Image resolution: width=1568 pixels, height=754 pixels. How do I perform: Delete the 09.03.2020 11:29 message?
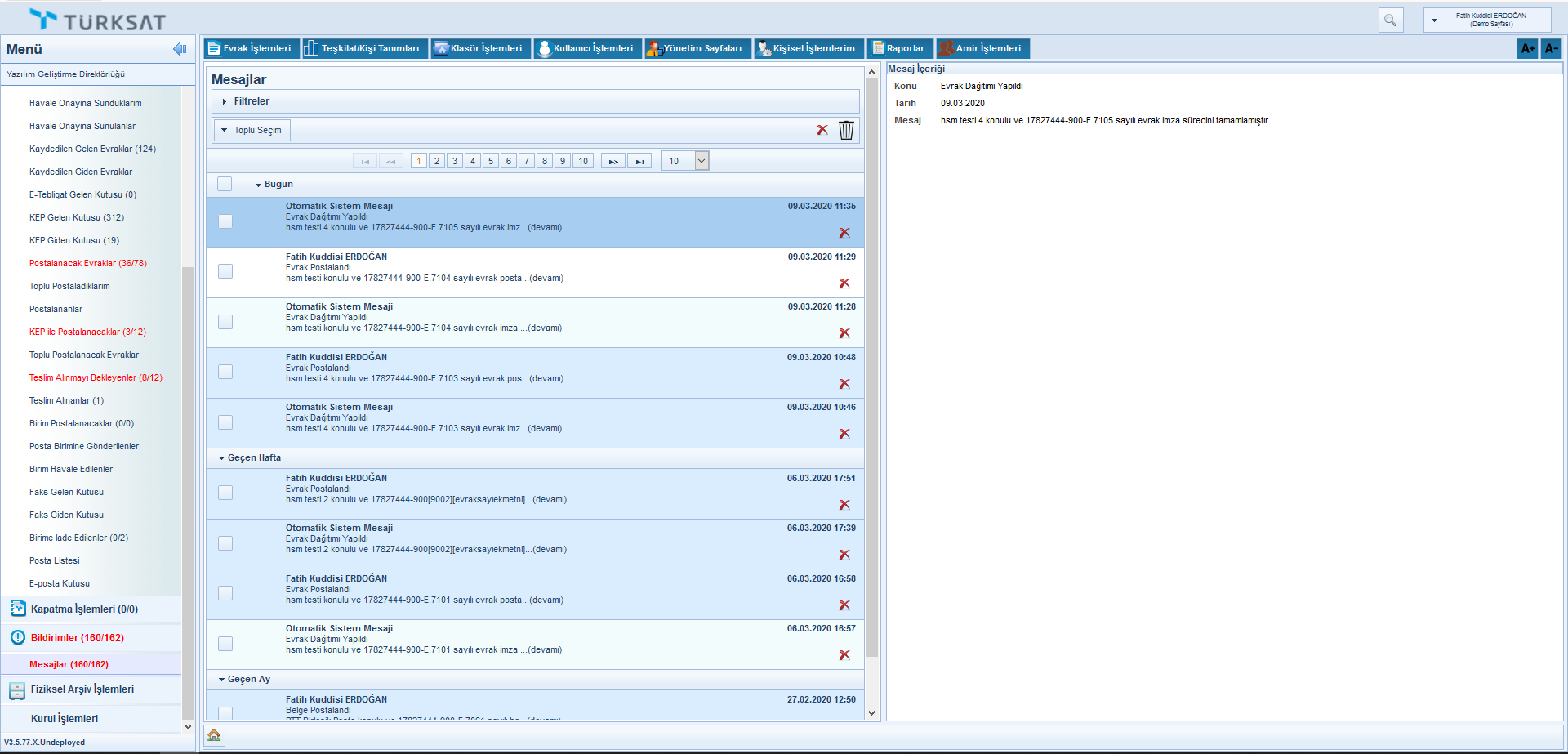tap(844, 283)
